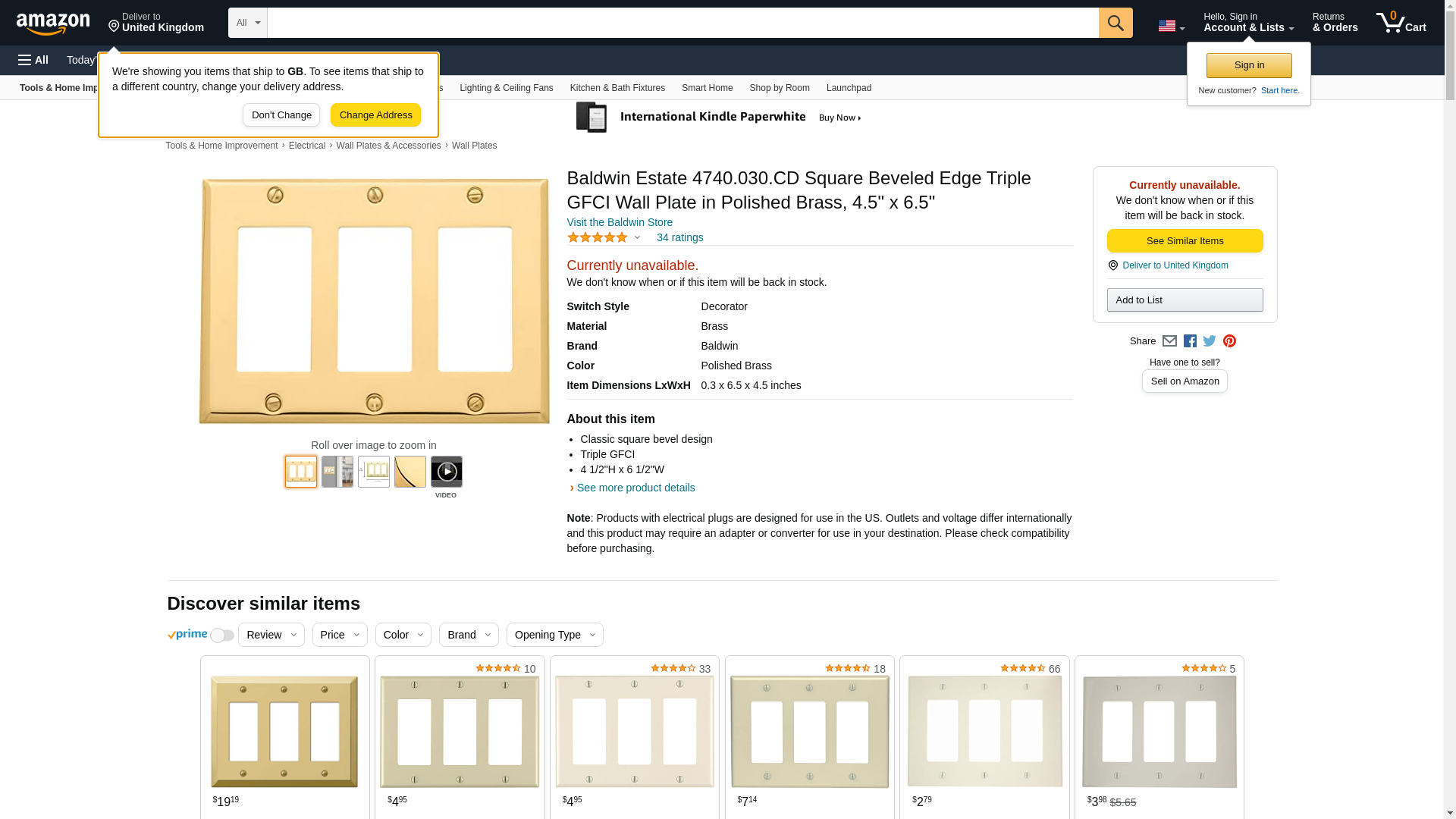Share product via email icon
Viewport: 1456px width, 819px height.
point(1169,341)
